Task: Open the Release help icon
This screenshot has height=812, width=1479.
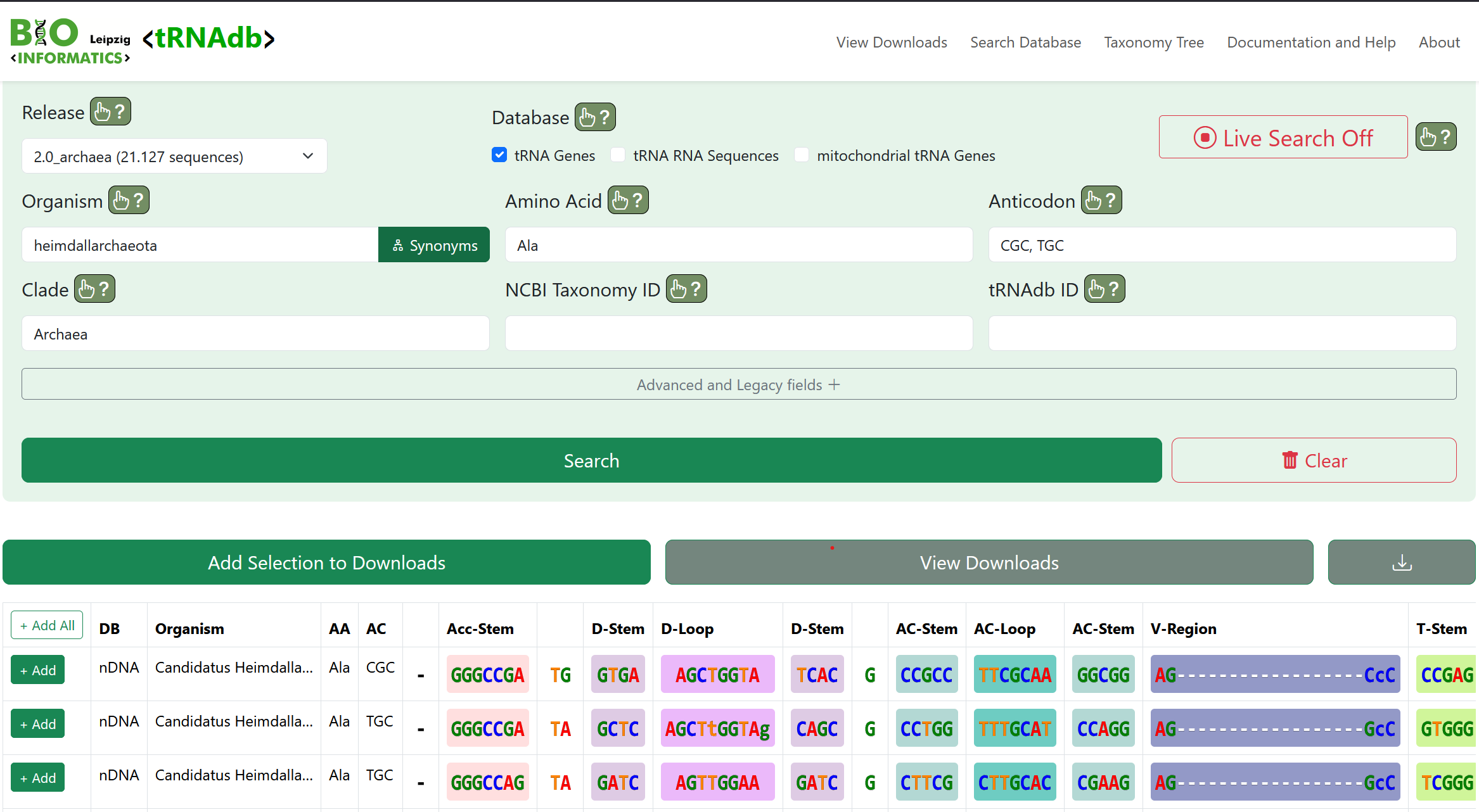Action: [110, 112]
